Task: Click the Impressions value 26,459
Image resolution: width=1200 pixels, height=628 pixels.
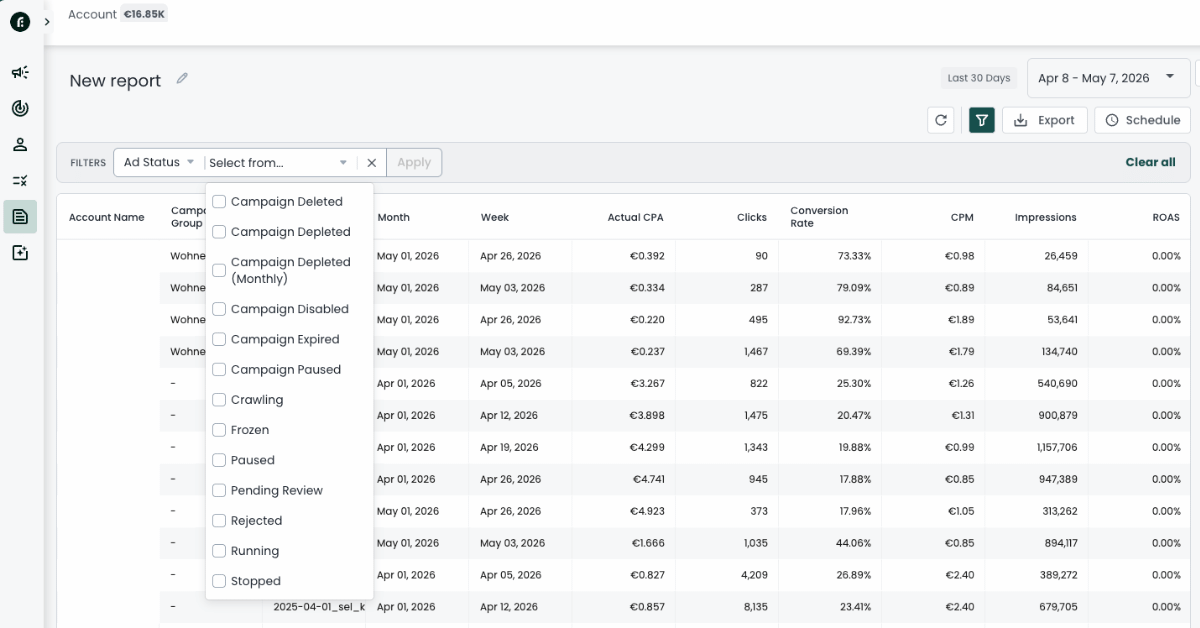Action: point(1060,256)
